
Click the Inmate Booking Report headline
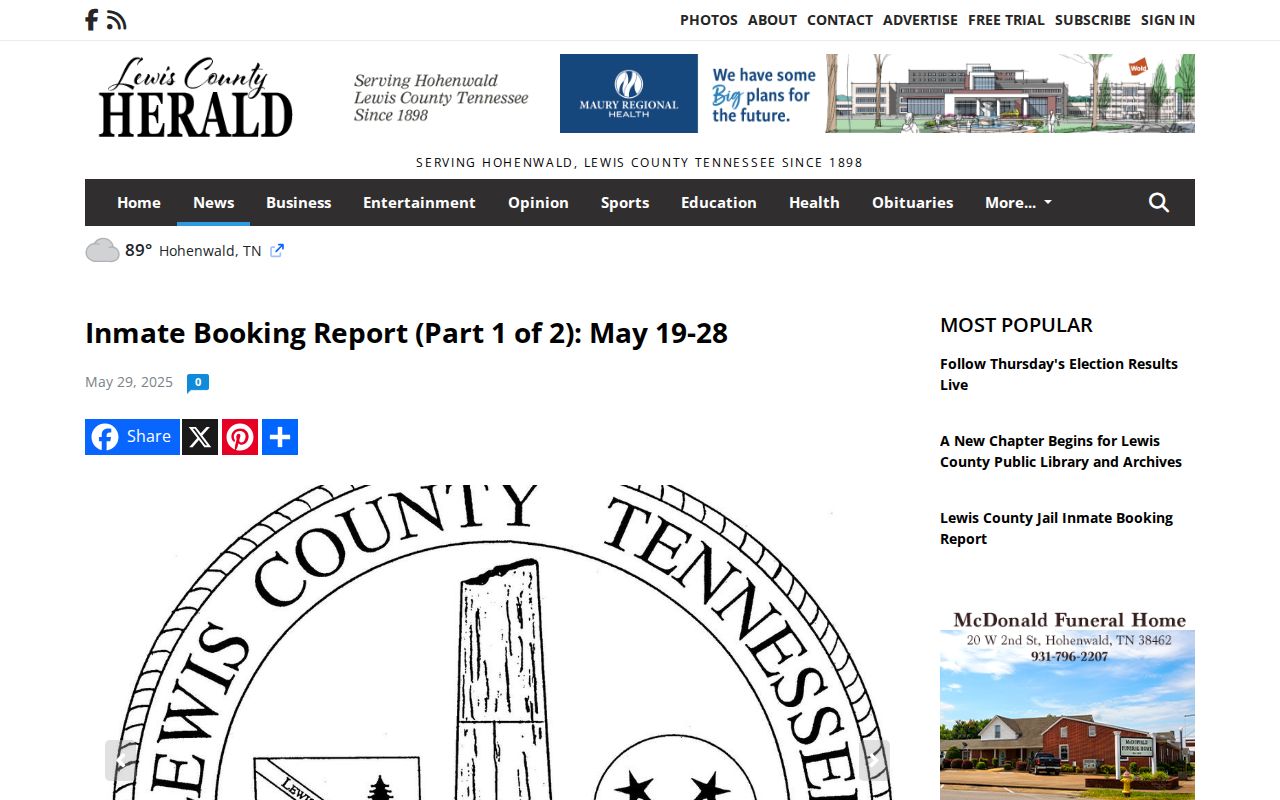pyautogui.click(x=406, y=333)
